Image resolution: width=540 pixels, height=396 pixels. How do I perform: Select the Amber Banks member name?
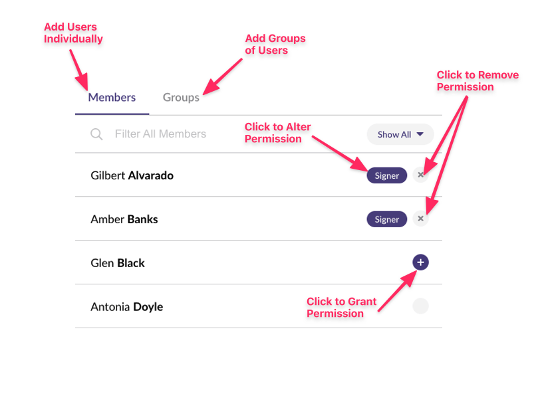pos(124,219)
